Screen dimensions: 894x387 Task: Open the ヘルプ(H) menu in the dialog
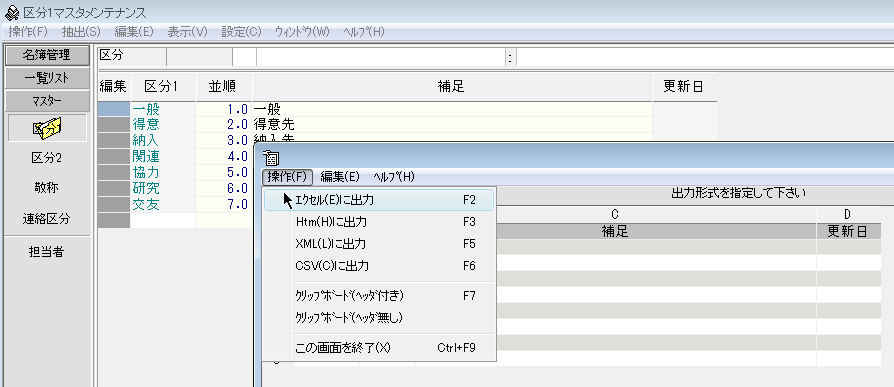click(393, 177)
